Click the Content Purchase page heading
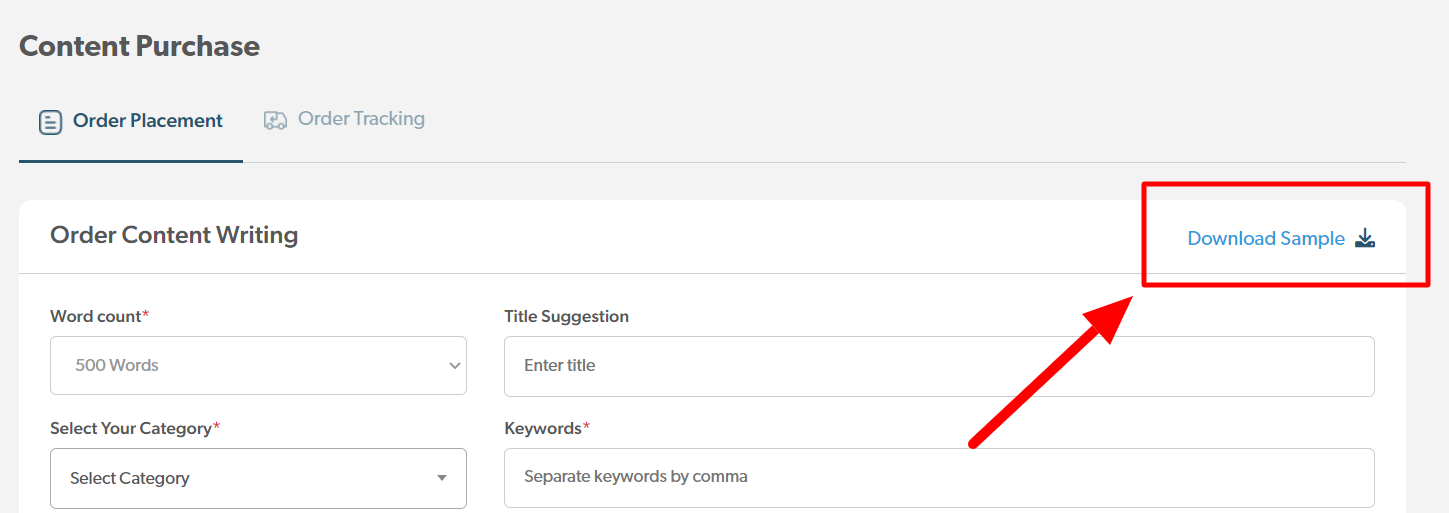This screenshot has height=513, width=1449. coord(139,46)
